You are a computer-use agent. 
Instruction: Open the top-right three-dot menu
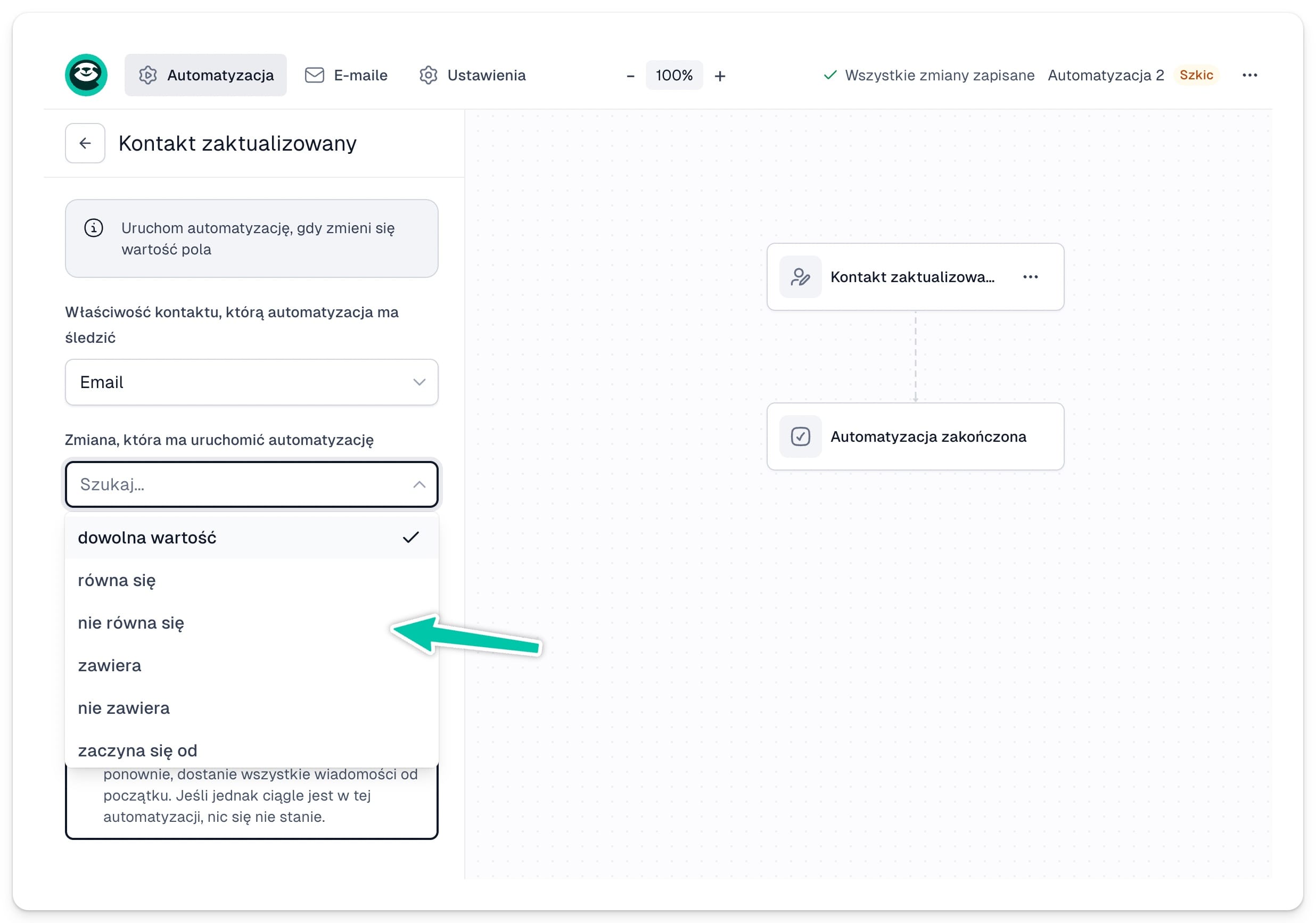[1249, 75]
